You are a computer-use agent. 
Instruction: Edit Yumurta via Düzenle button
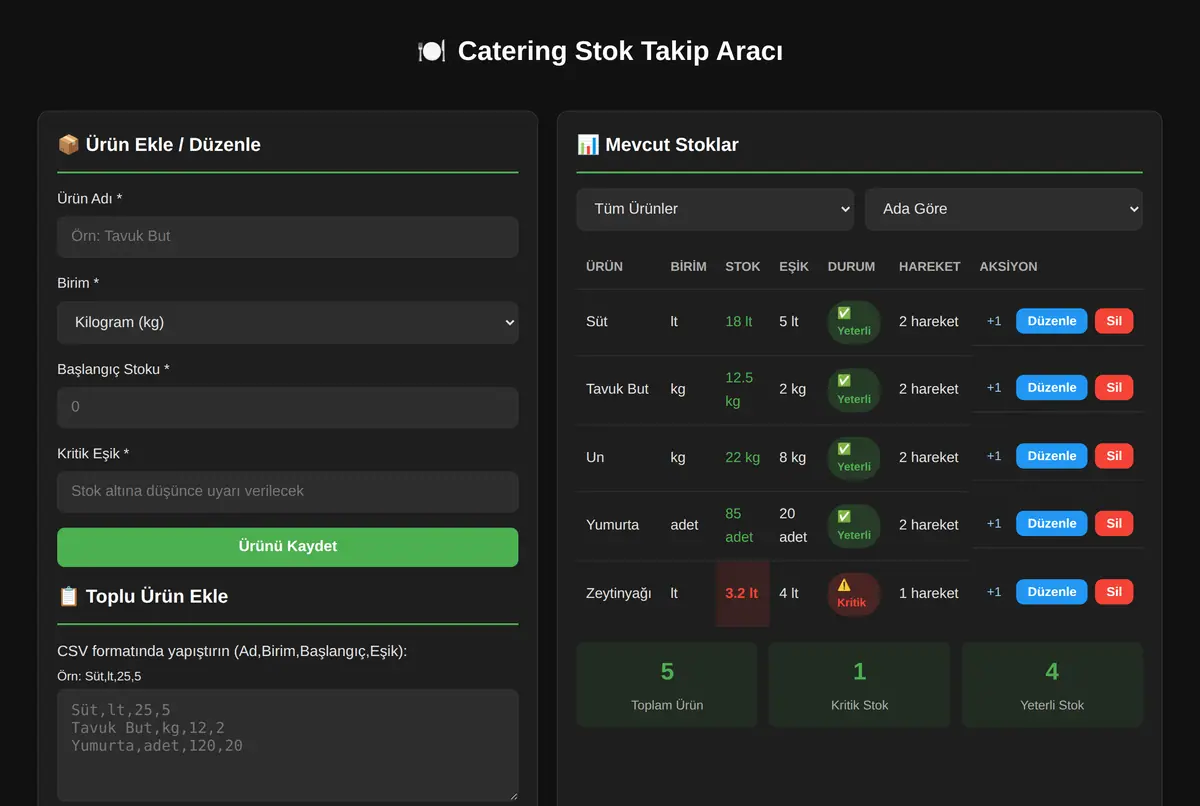[x=1051, y=524]
